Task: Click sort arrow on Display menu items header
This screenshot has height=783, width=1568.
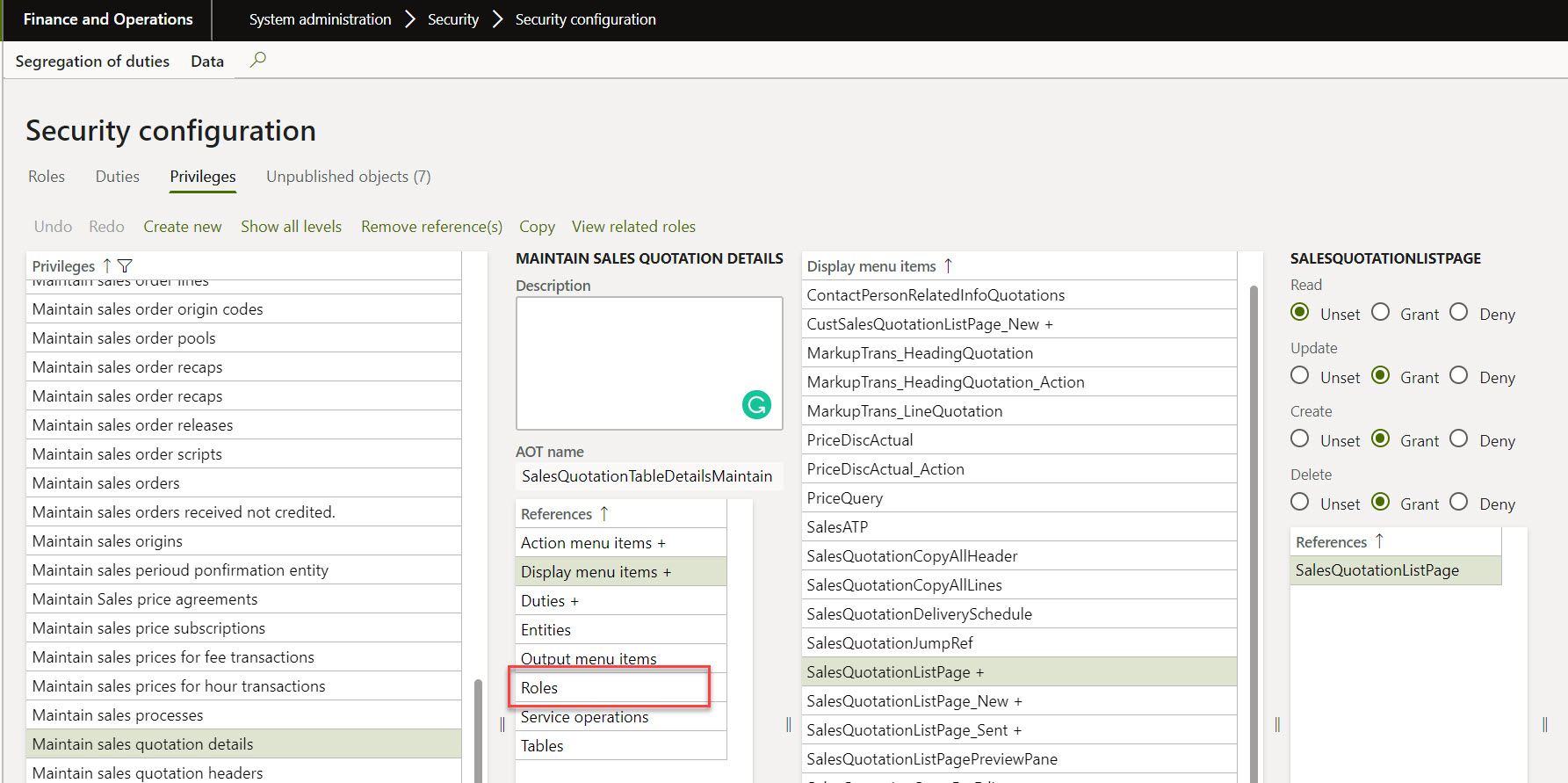Action: pos(948,265)
